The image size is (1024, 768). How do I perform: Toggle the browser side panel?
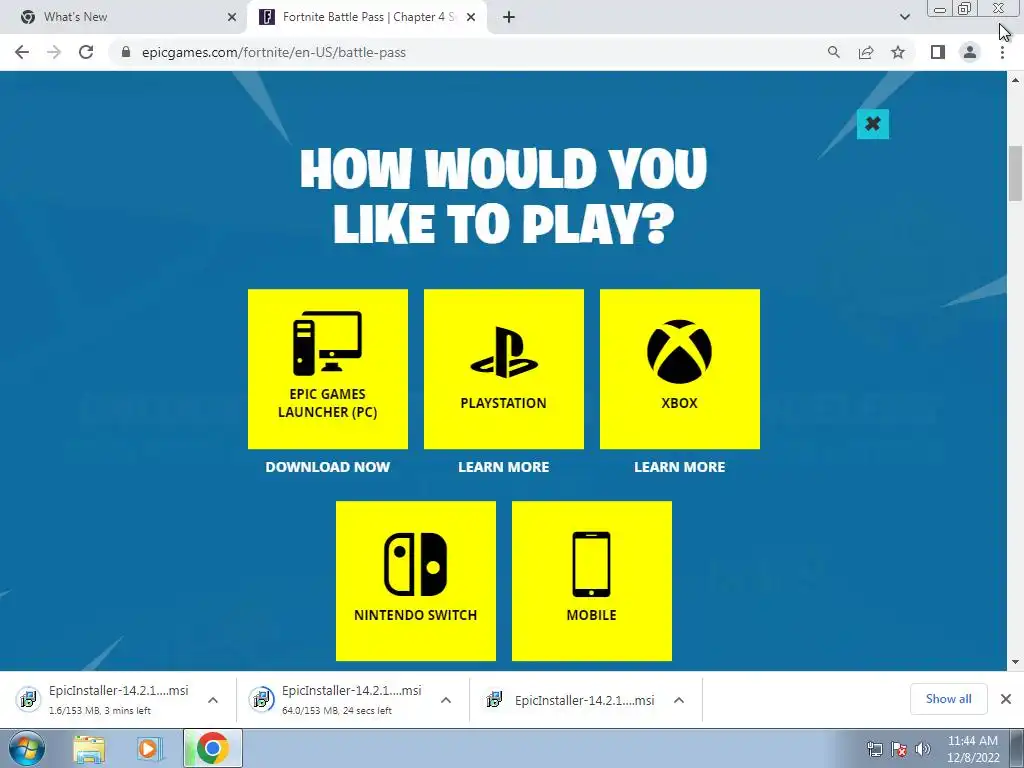tap(938, 52)
